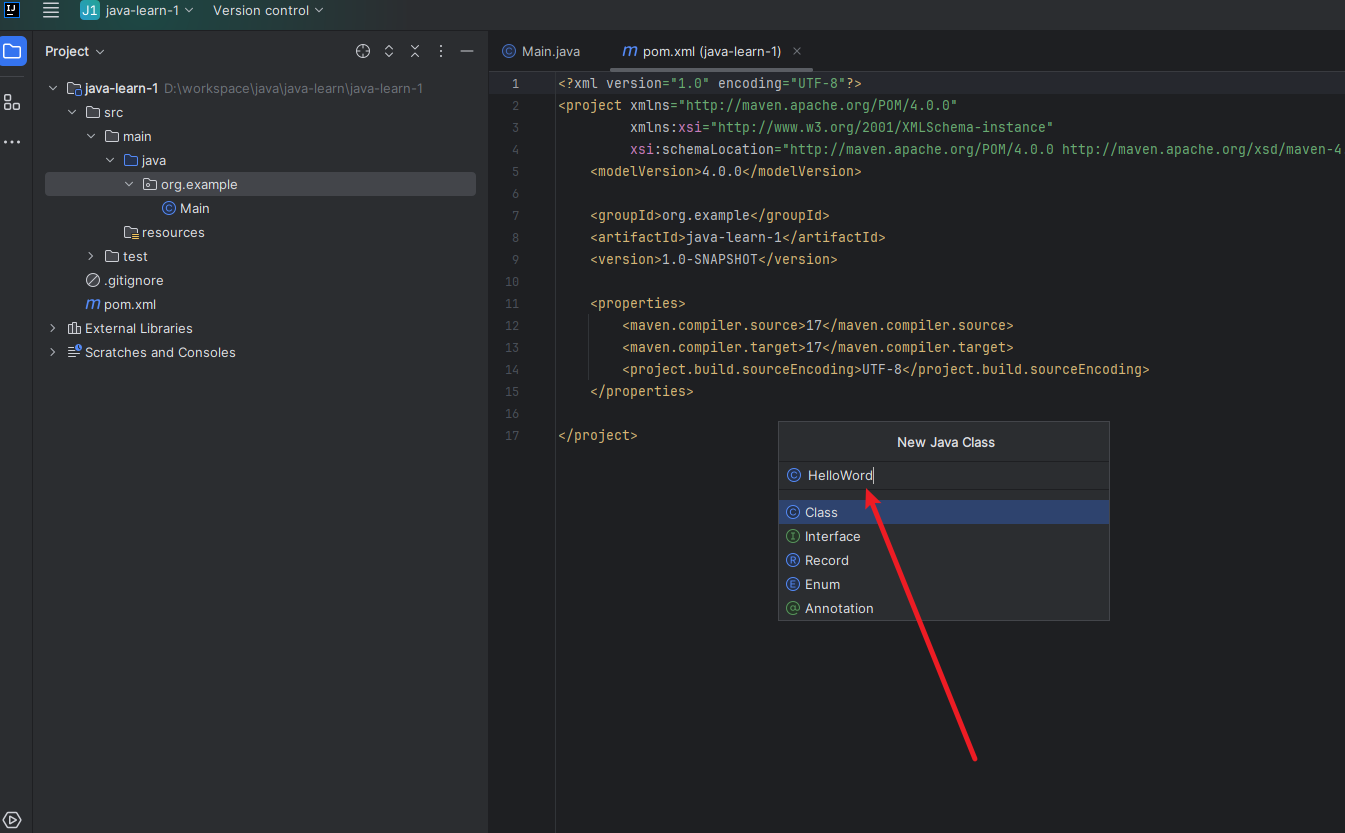The height and width of the screenshot is (833, 1345).
Task: Collapse the org.example package
Action: click(x=129, y=184)
